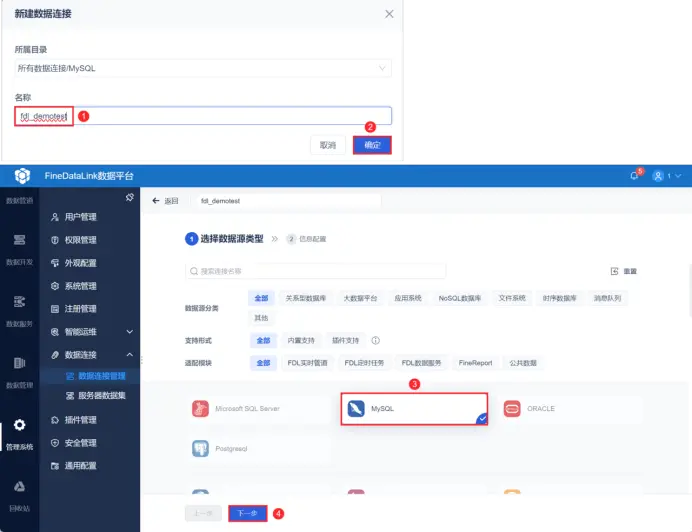692x532 pixels.
Task: Open the user avatar icon
Action: coord(658,176)
